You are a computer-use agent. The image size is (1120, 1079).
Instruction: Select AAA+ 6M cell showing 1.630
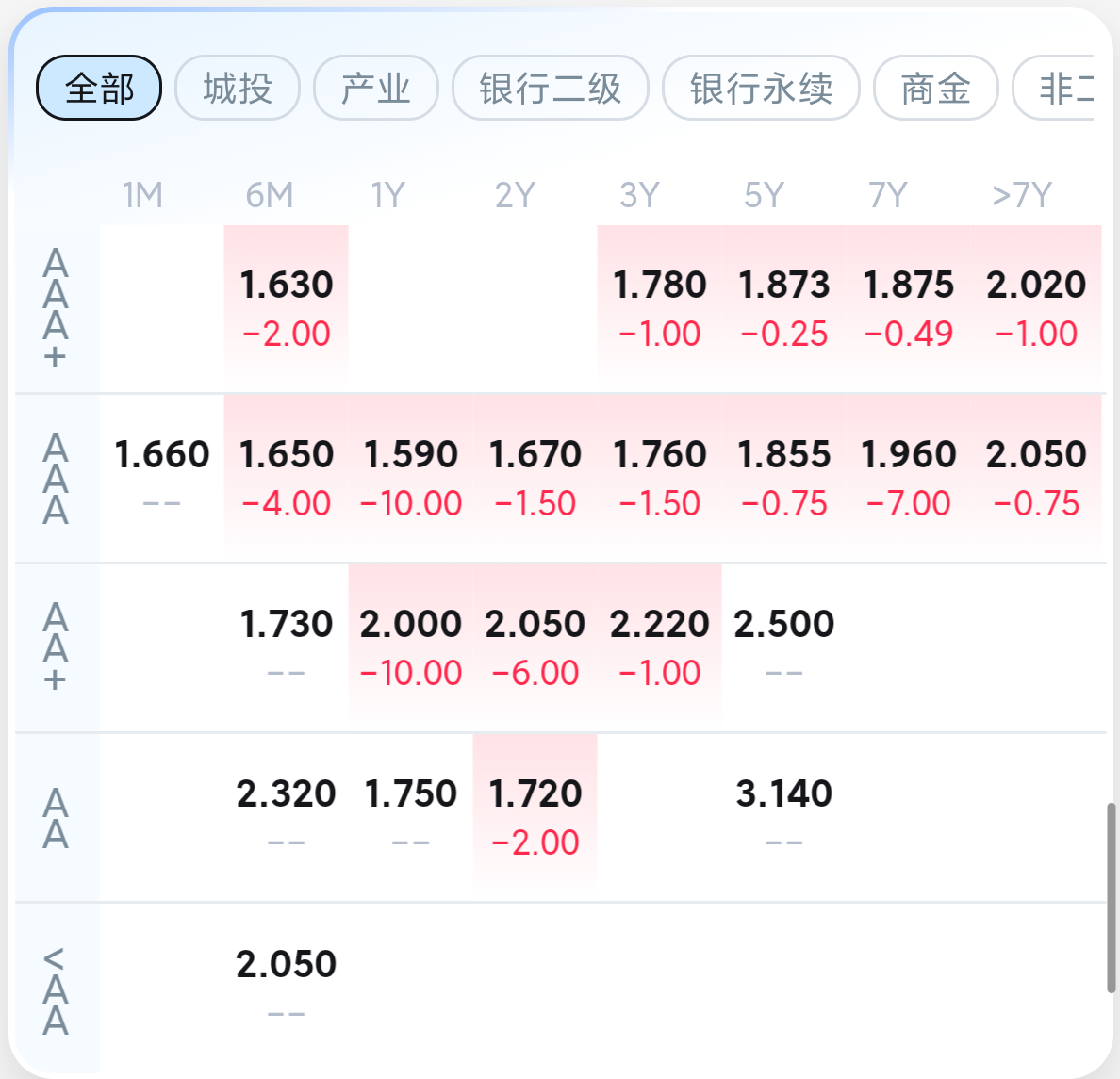click(286, 308)
